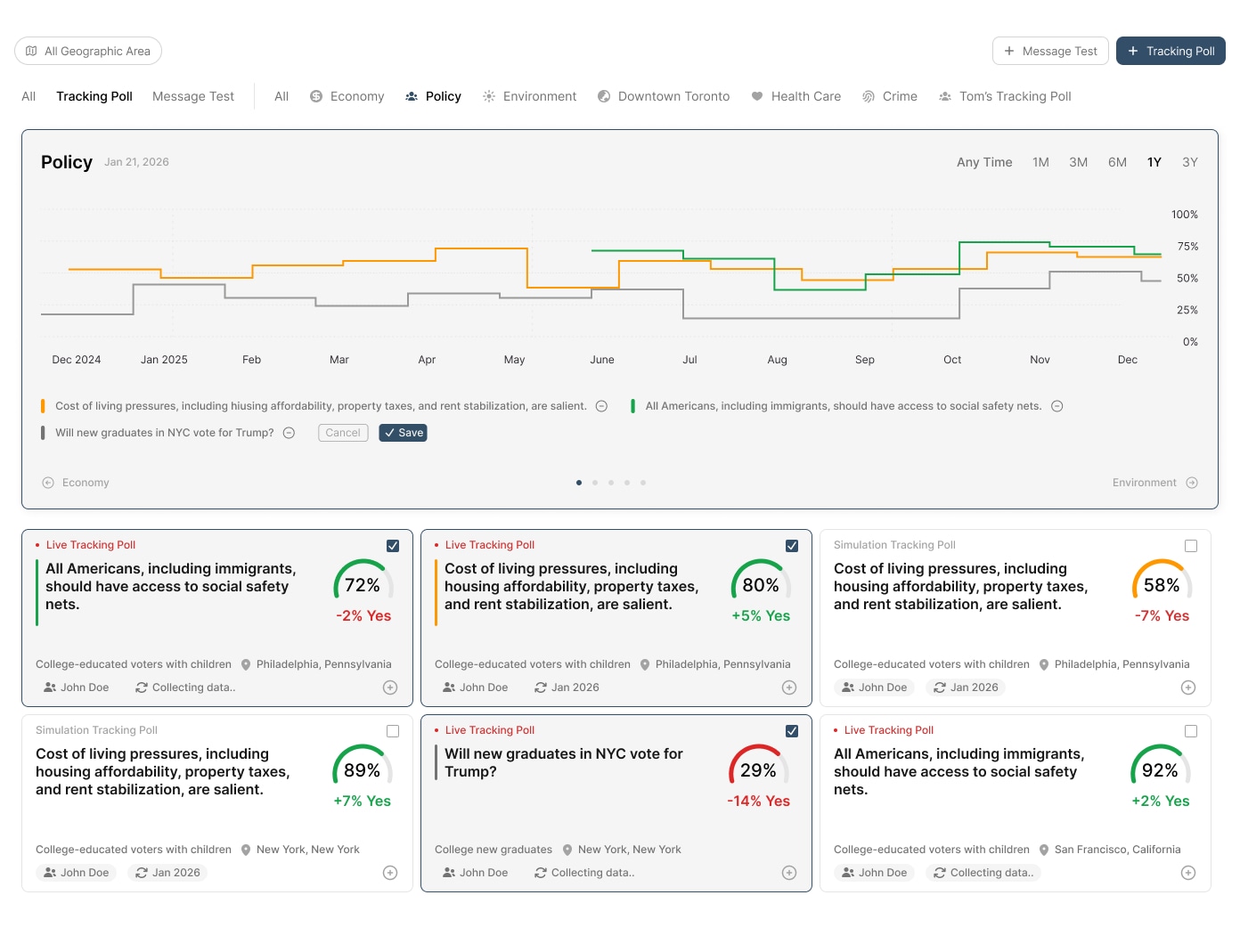Select the Environment category tab
The image size is (1240, 952).
point(529,96)
